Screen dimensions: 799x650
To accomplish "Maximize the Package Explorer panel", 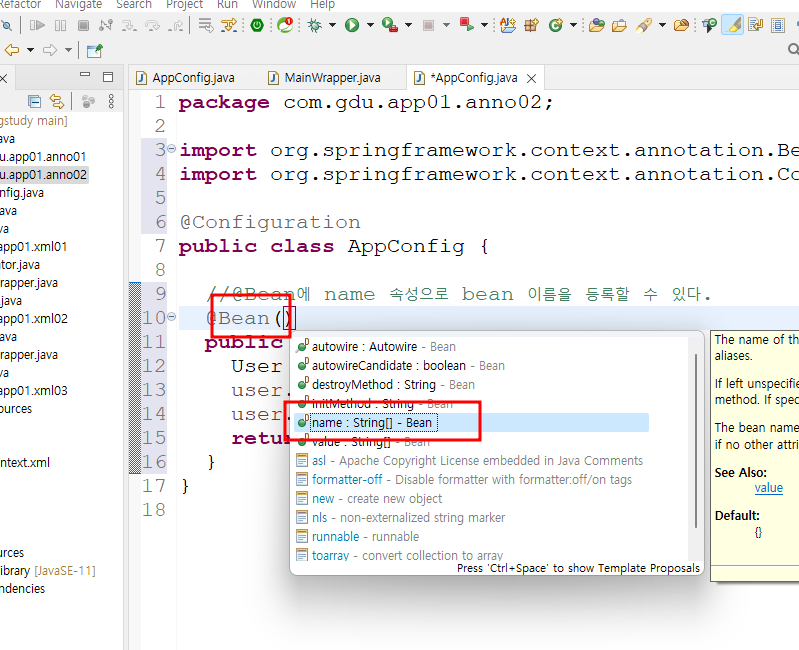I will click(108, 76).
